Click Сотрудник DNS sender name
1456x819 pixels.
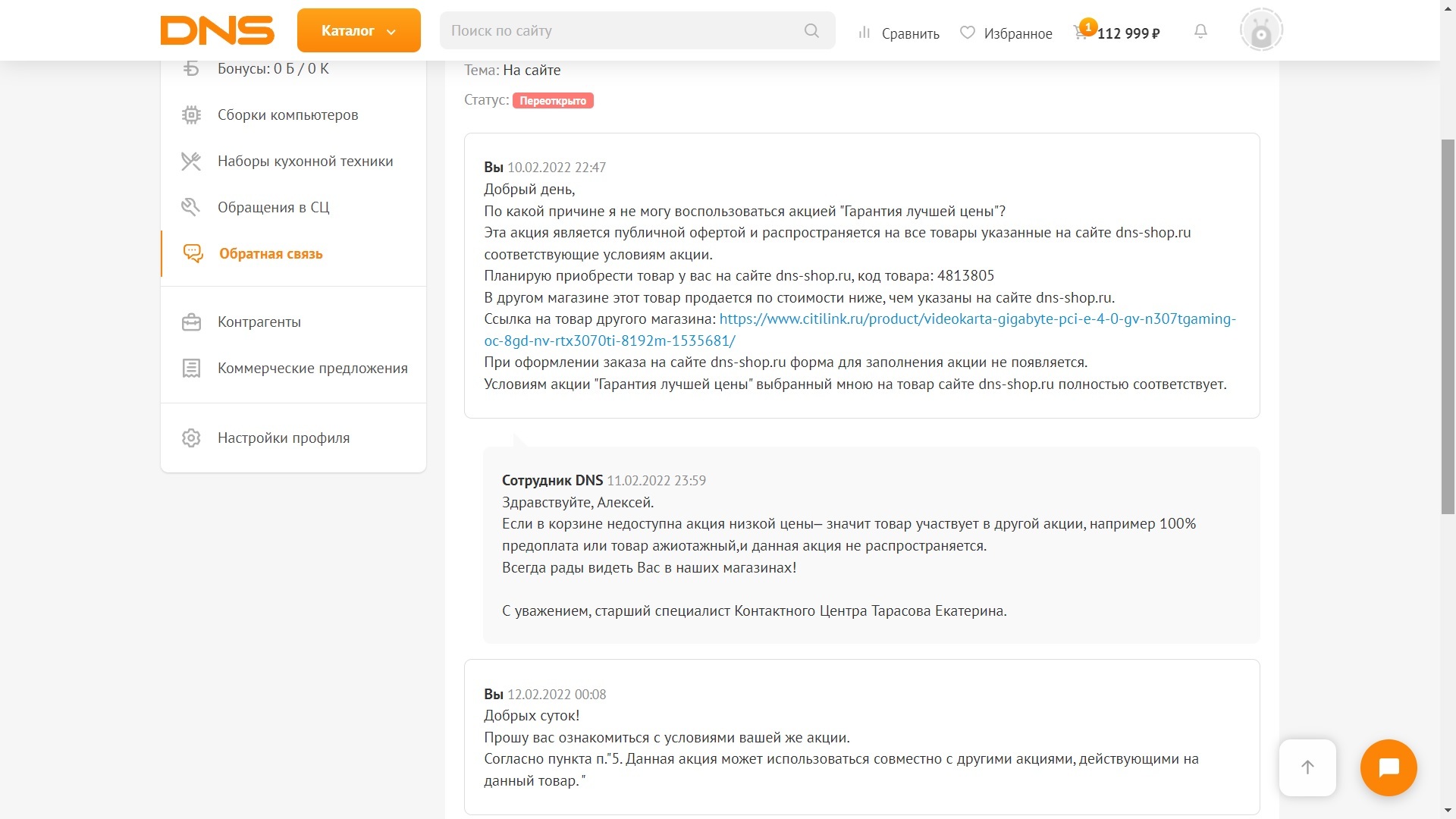point(552,480)
